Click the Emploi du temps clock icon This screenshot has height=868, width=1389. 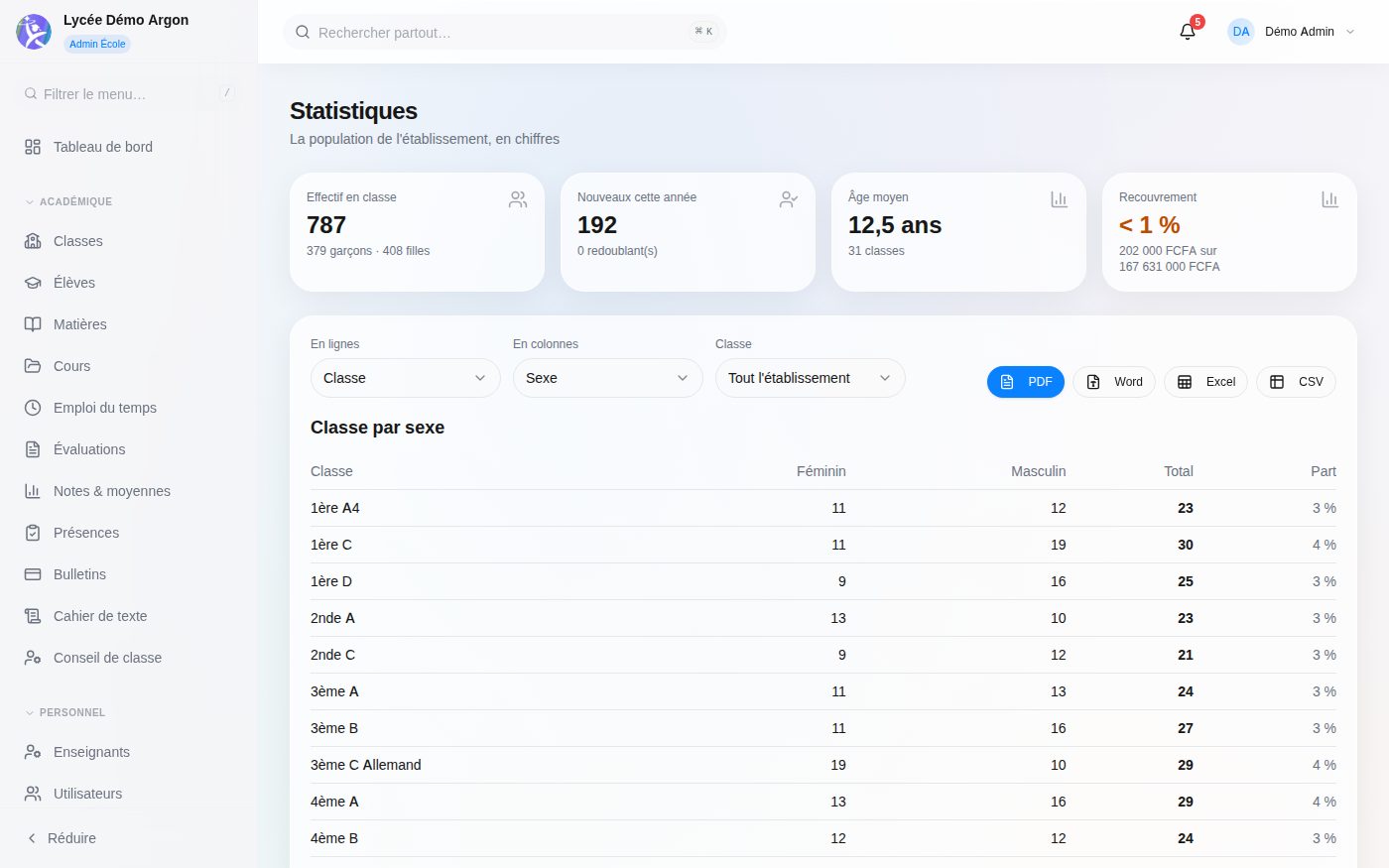click(x=33, y=408)
